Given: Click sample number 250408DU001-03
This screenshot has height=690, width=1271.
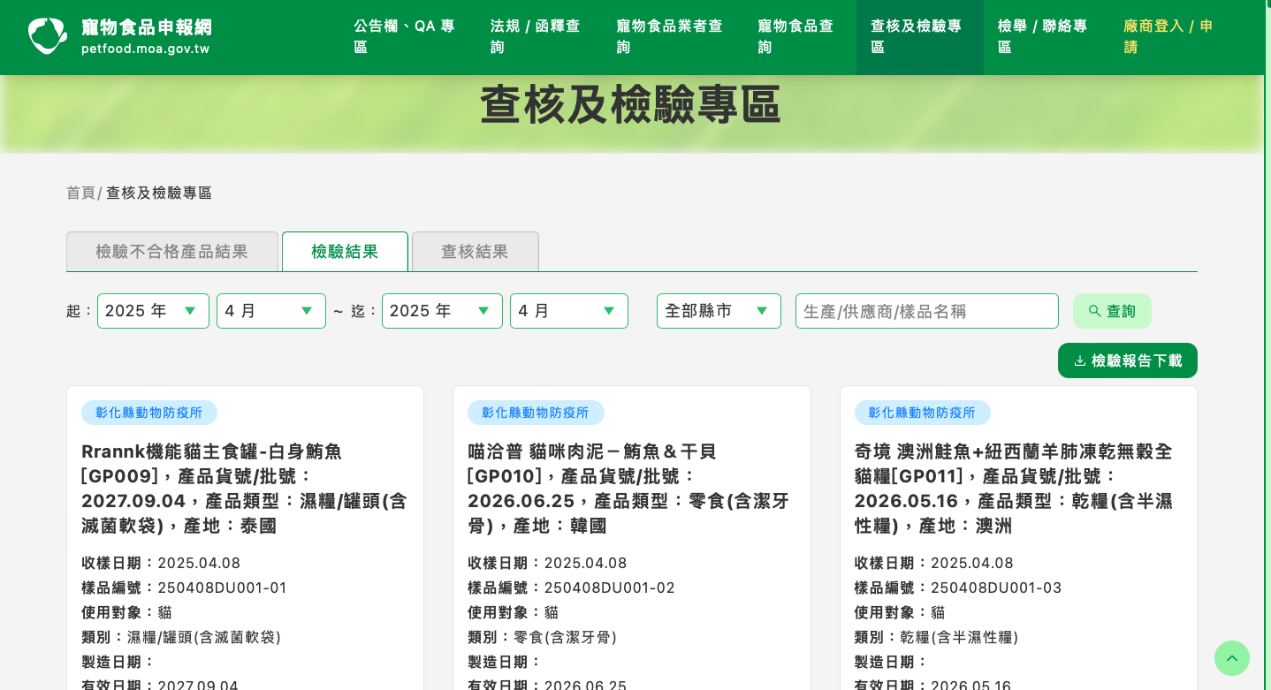Looking at the screenshot, I should click(996, 587).
